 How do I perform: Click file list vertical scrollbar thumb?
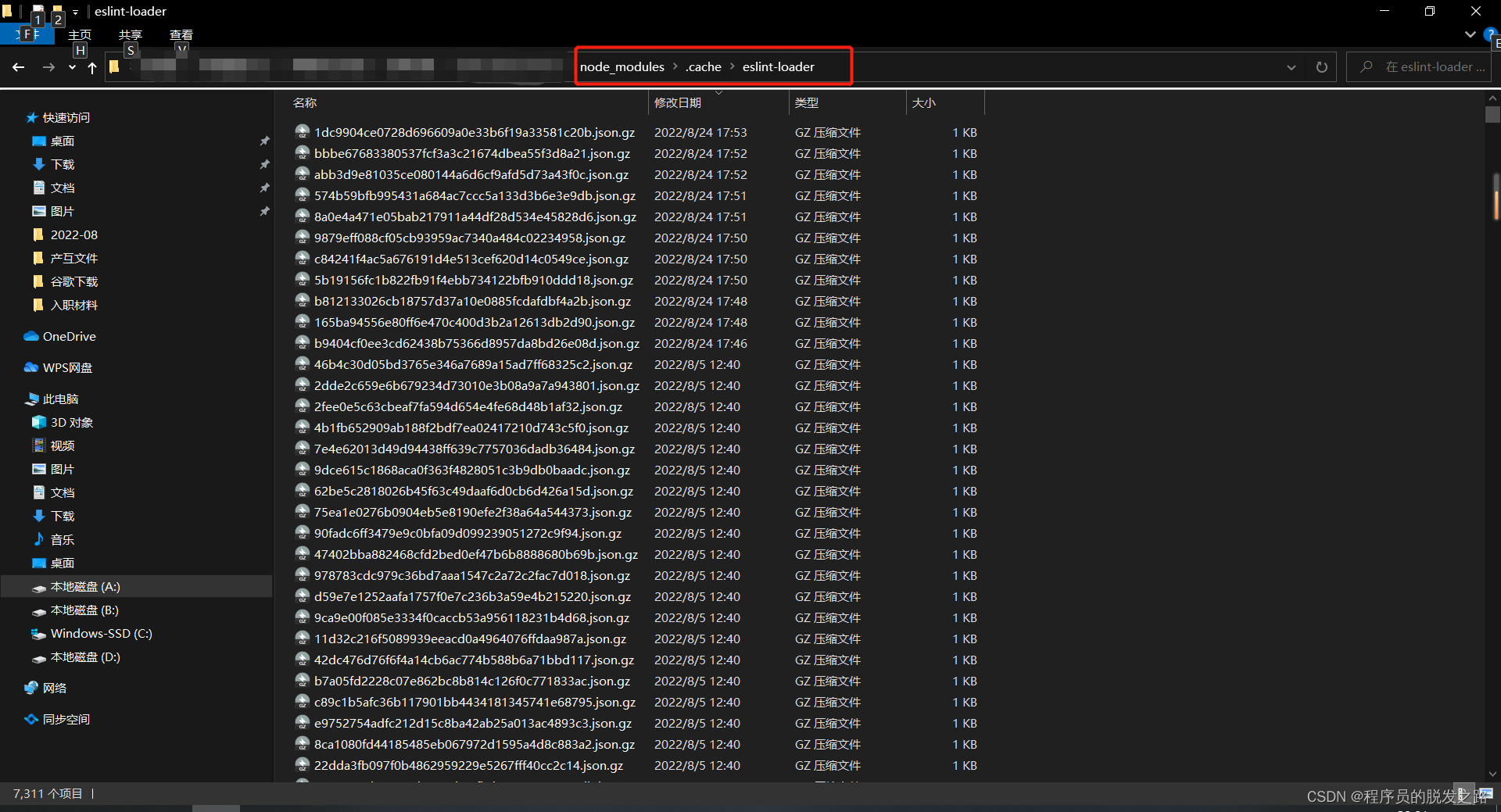(x=1492, y=115)
